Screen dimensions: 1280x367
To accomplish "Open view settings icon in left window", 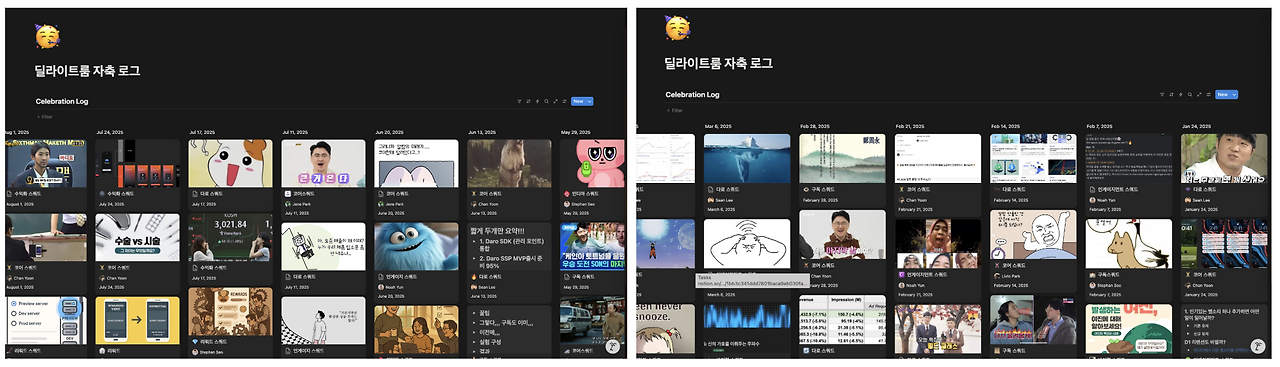I will coord(565,101).
